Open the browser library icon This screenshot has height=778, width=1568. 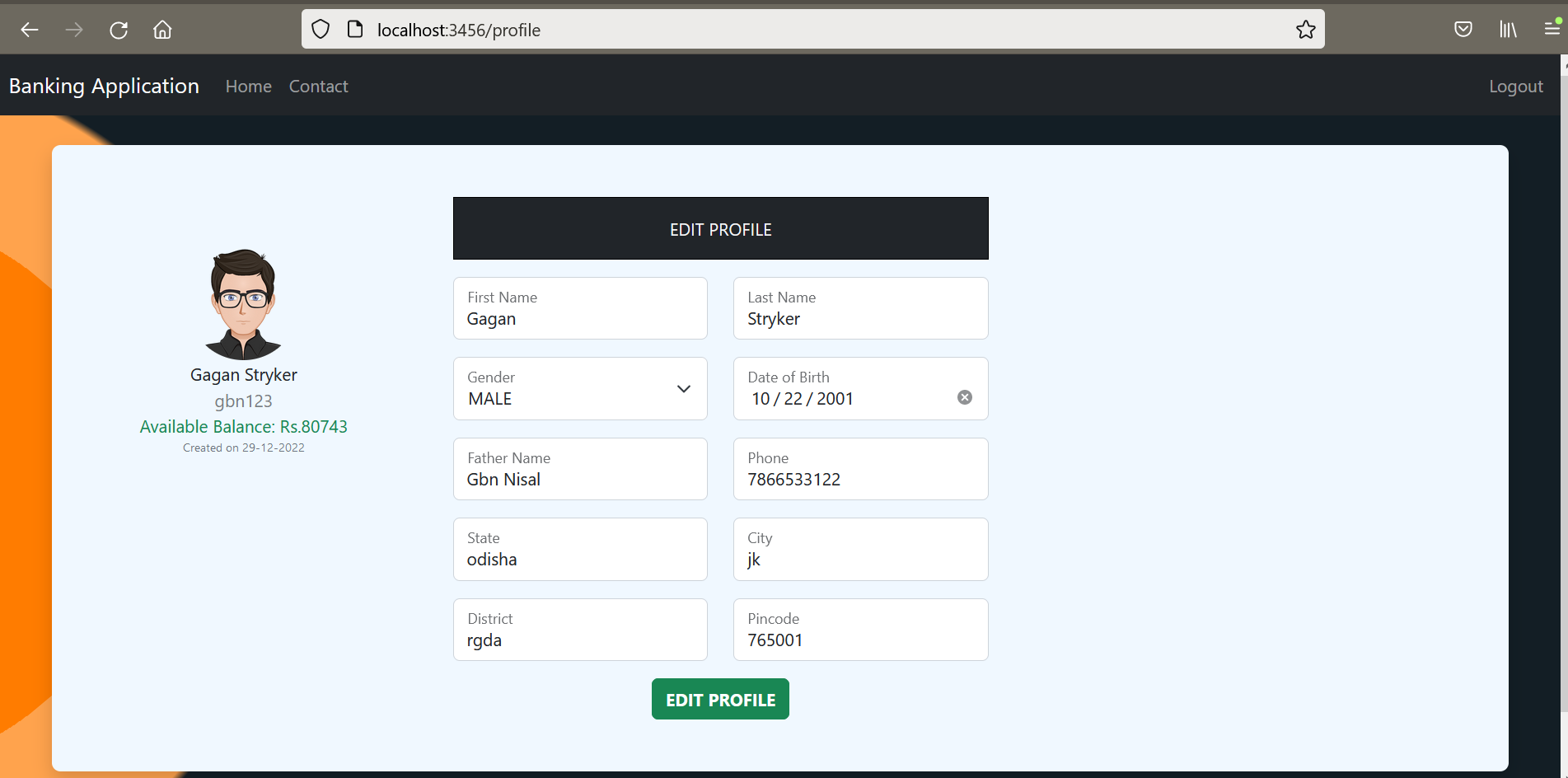tap(1508, 29)
